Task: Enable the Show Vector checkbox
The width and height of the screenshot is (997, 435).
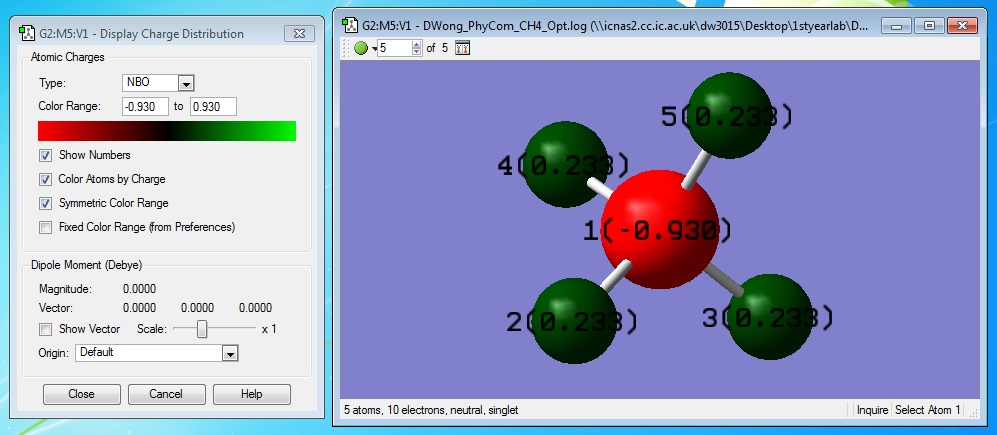Action: (46, 329)
